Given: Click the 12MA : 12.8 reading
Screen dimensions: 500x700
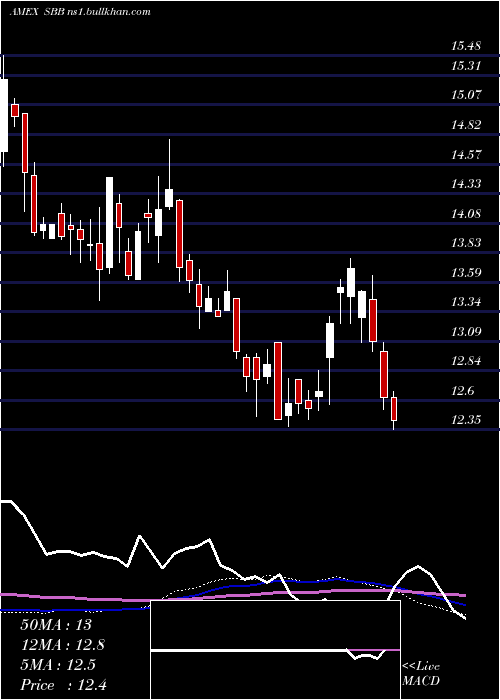Looking at the screenshot, I should tap(63, 645).
